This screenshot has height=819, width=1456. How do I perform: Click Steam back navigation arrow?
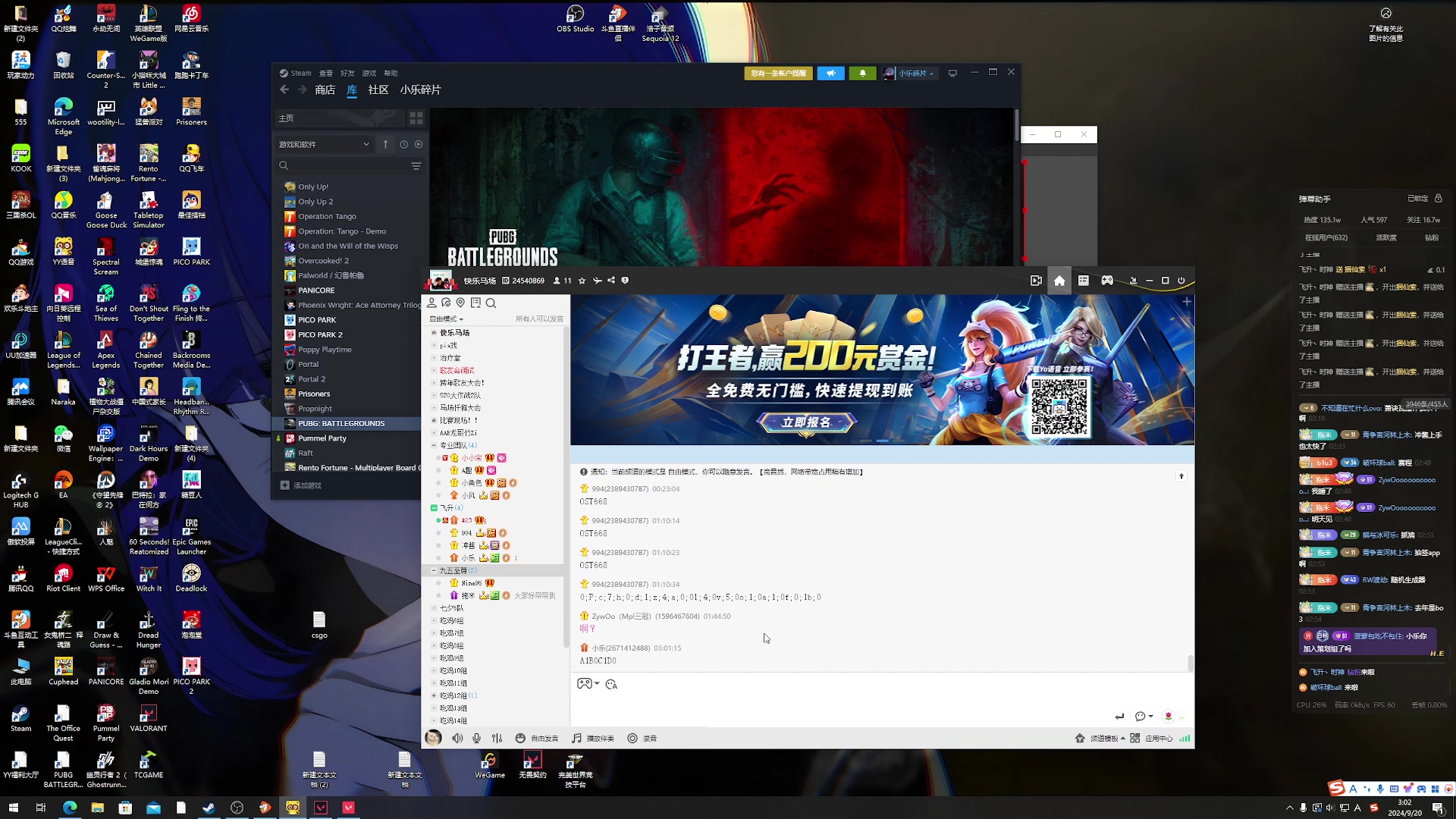pyautogui.click(x=284, y=89)
